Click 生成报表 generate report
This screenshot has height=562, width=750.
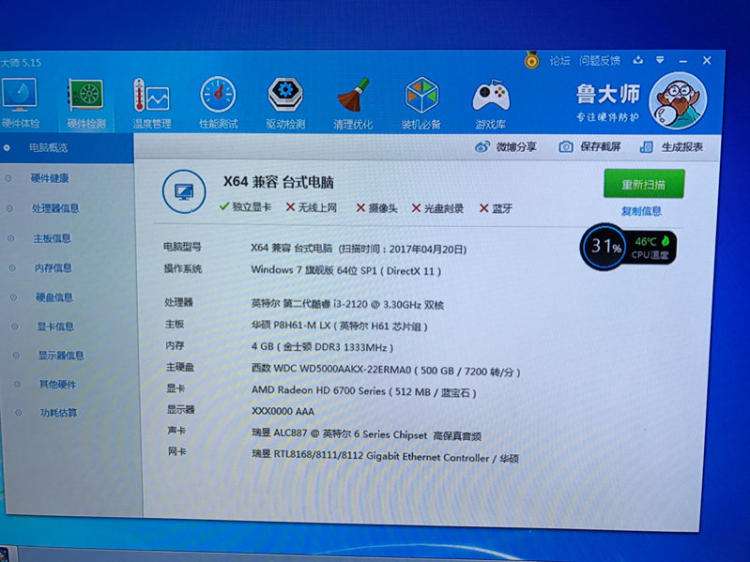pyautogui.click(x=672, y=147)
